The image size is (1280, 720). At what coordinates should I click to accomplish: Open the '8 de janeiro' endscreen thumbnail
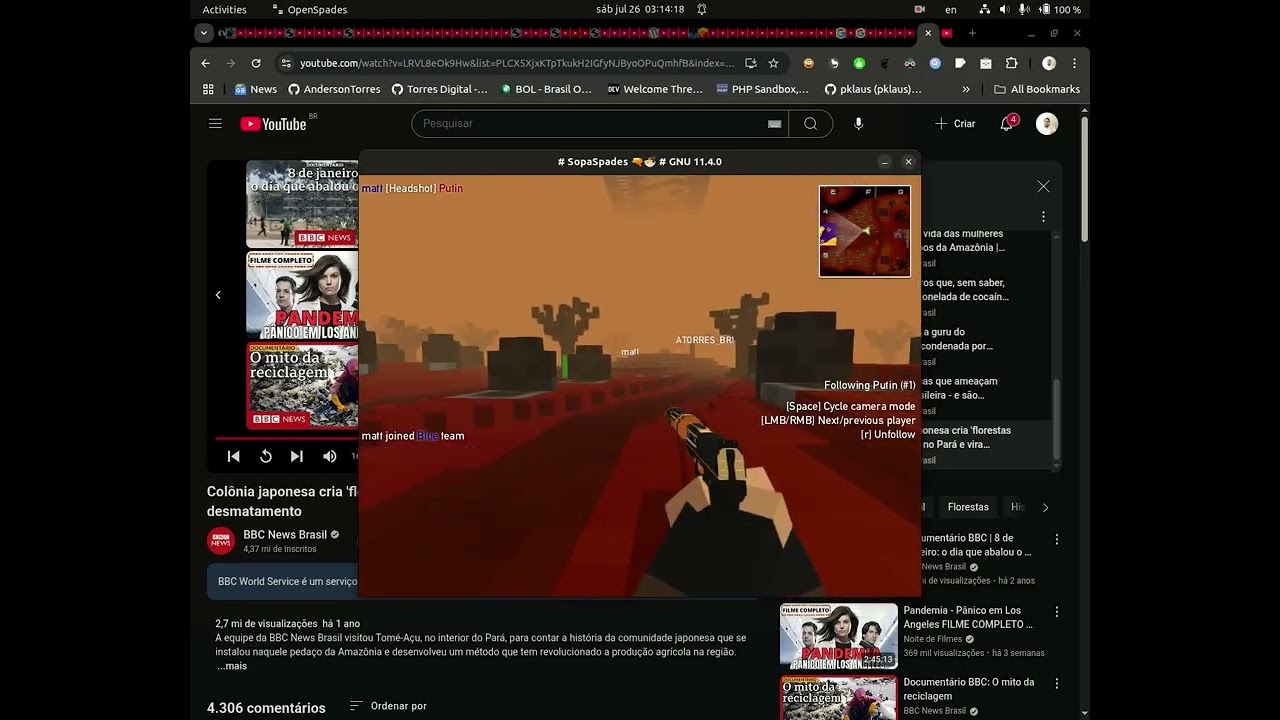(x=302, y=204)
